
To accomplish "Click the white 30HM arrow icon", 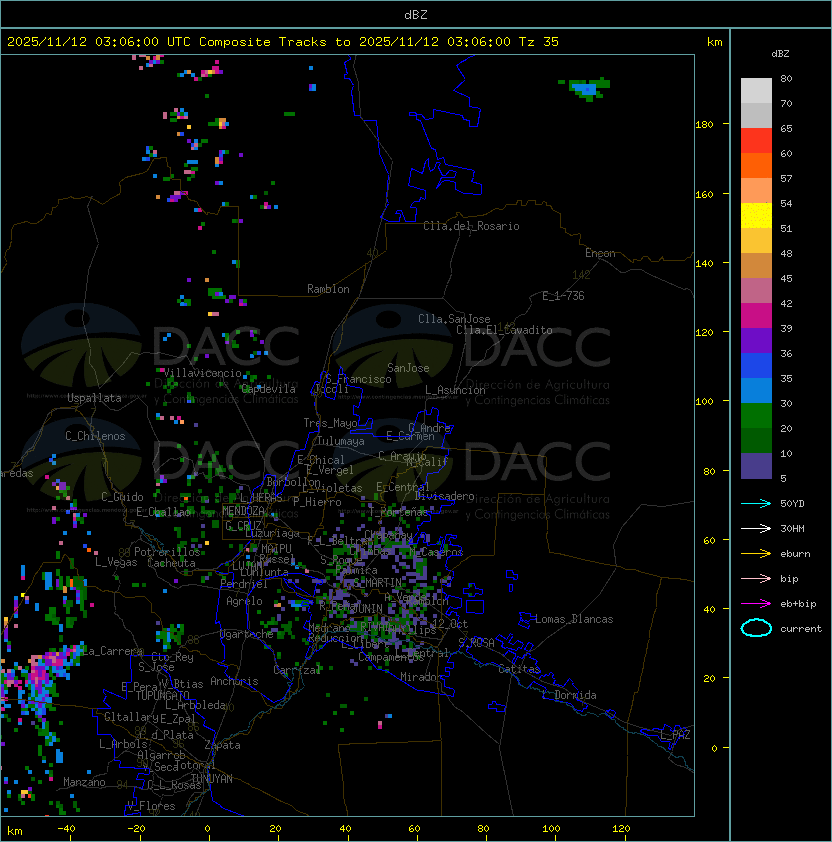I will (756, 528).
